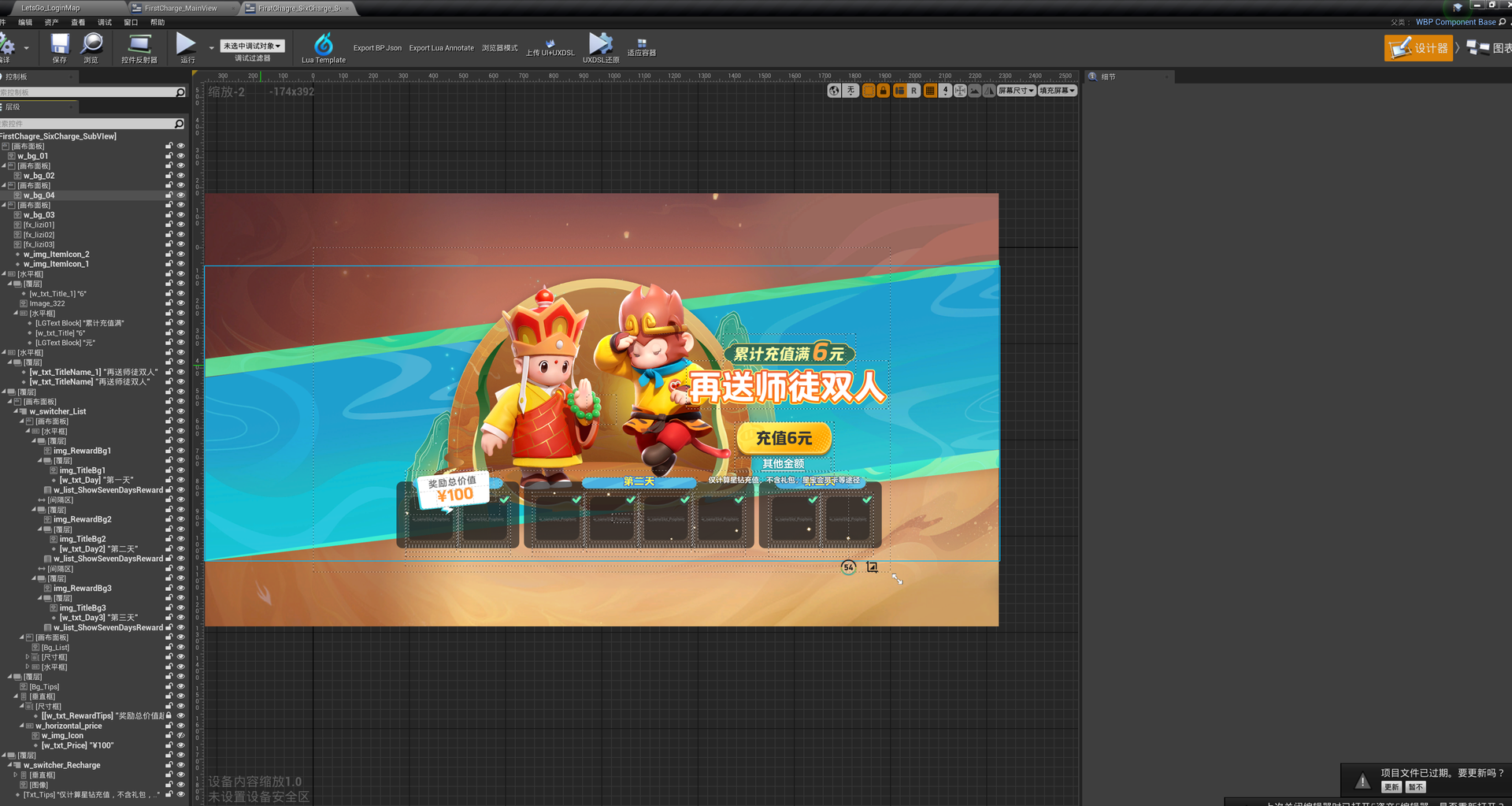The width and height of the screenshot is (1512, 806).
Task: Select img_RewardBg2 in hierarchy
Action: [x=82, y=519]
